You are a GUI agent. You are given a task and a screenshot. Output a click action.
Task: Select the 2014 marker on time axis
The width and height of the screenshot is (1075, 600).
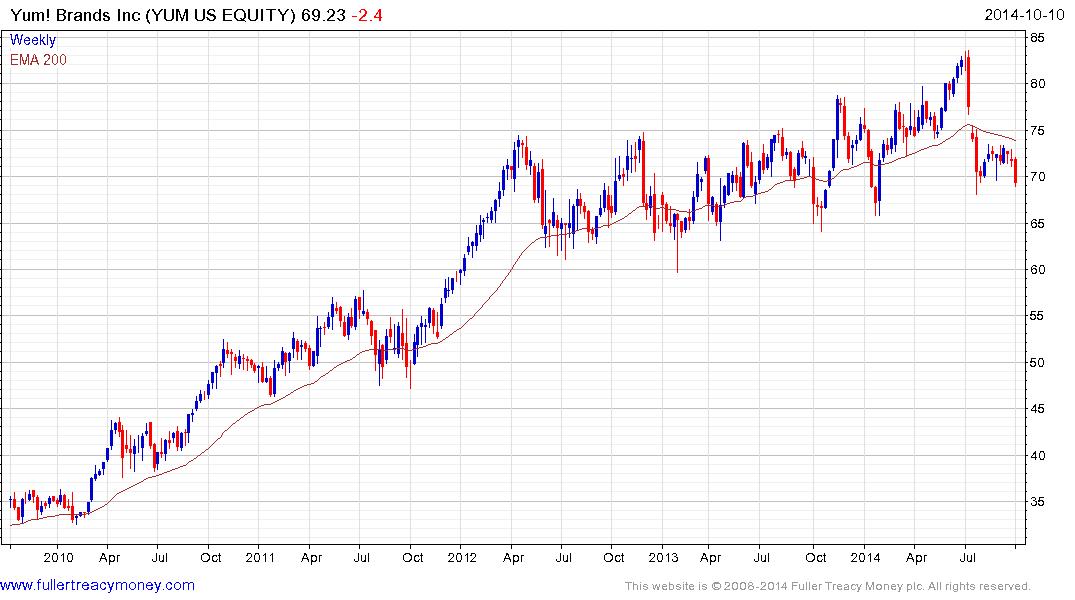point(864,557)
